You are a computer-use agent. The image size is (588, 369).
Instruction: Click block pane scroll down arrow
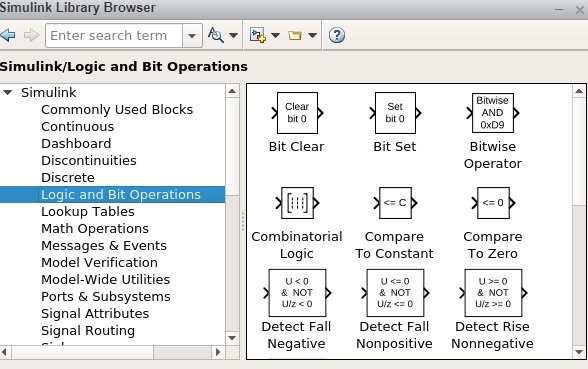(579, 352)
